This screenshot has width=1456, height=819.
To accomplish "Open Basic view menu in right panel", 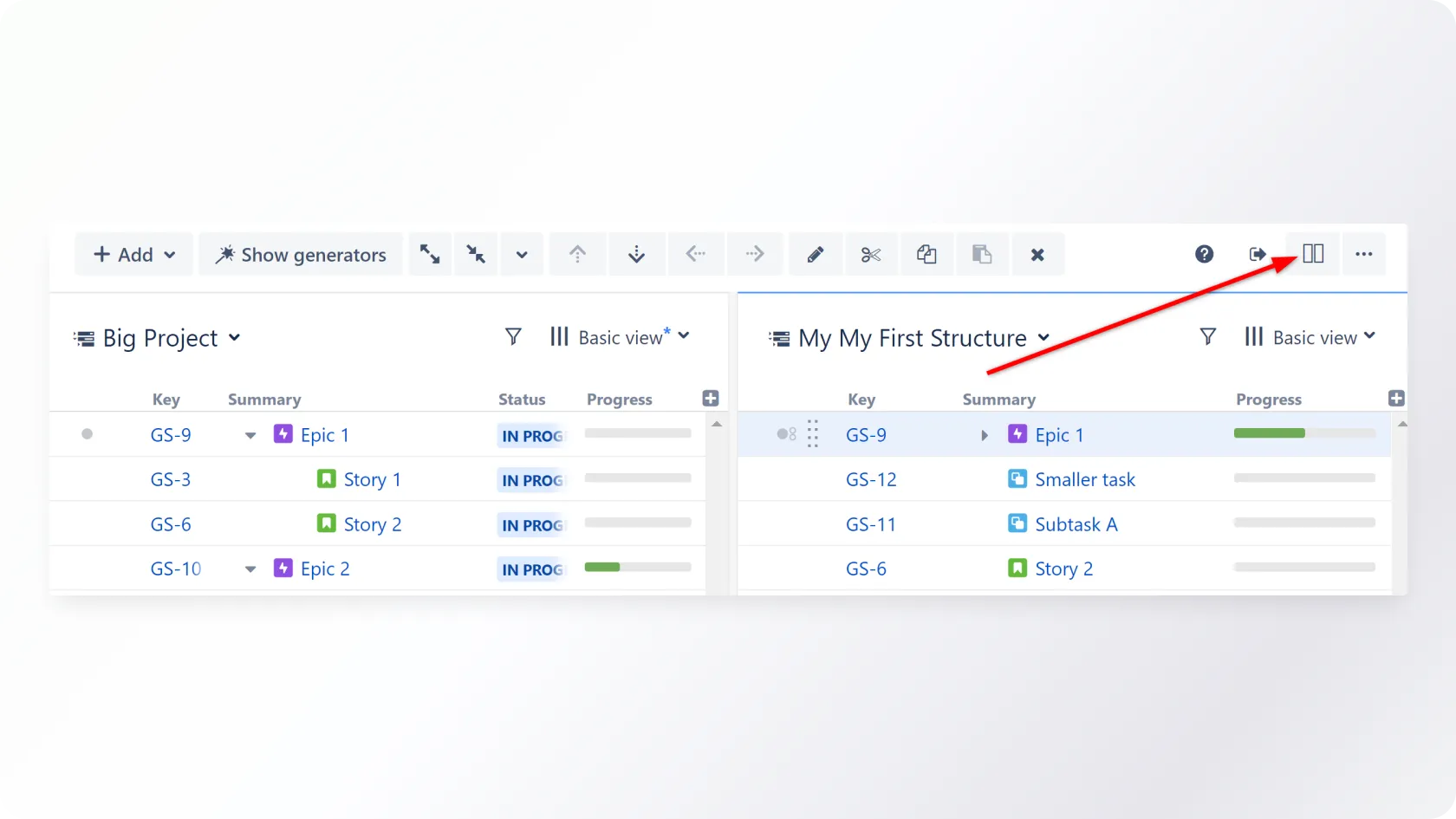I will (x=1310, y=337).
